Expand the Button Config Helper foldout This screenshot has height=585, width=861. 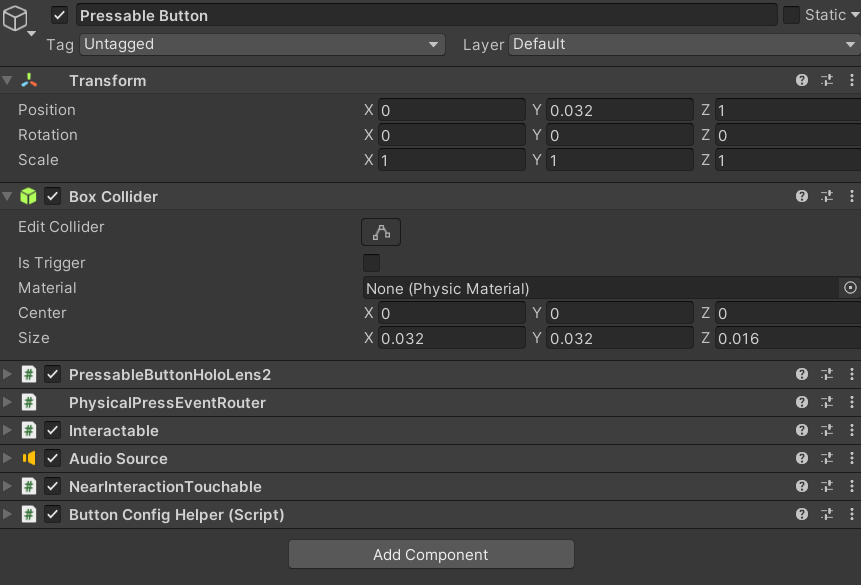click(x=7, y=514)
